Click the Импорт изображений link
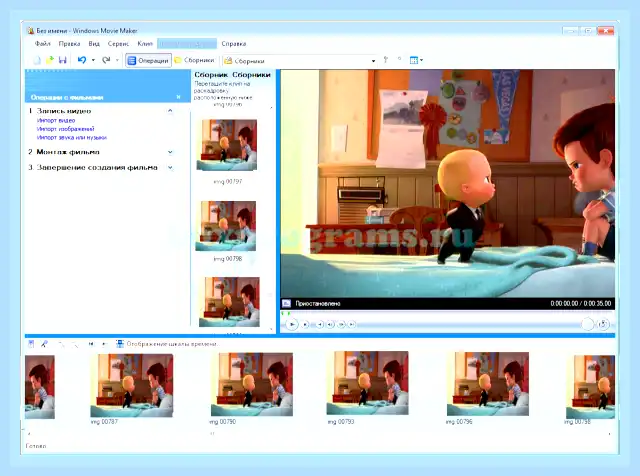This screenshot has width=640, height=476. (x=66, y=129)
